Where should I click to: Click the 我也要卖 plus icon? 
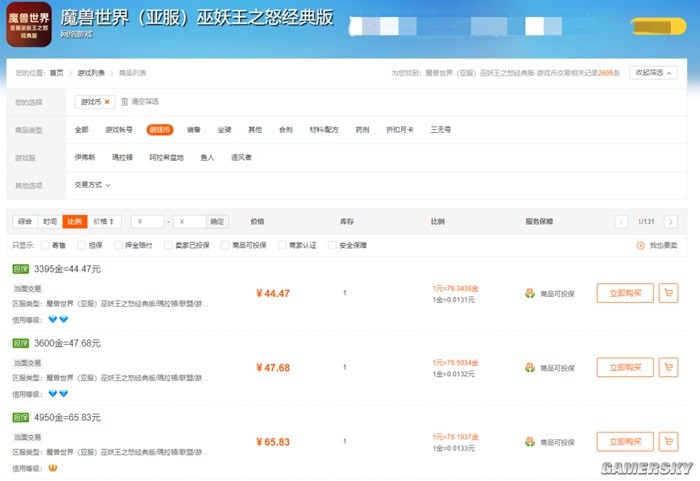(640, 245)
